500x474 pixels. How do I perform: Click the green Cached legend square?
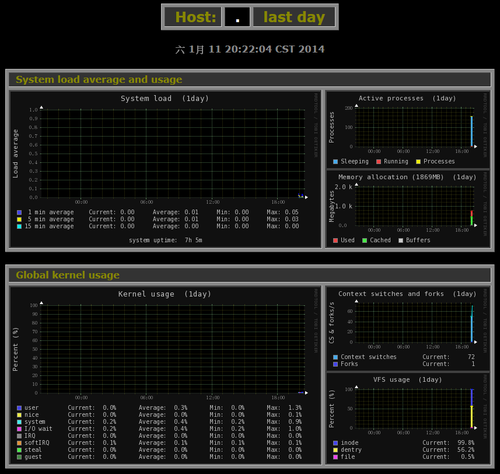tap(365, 240)
